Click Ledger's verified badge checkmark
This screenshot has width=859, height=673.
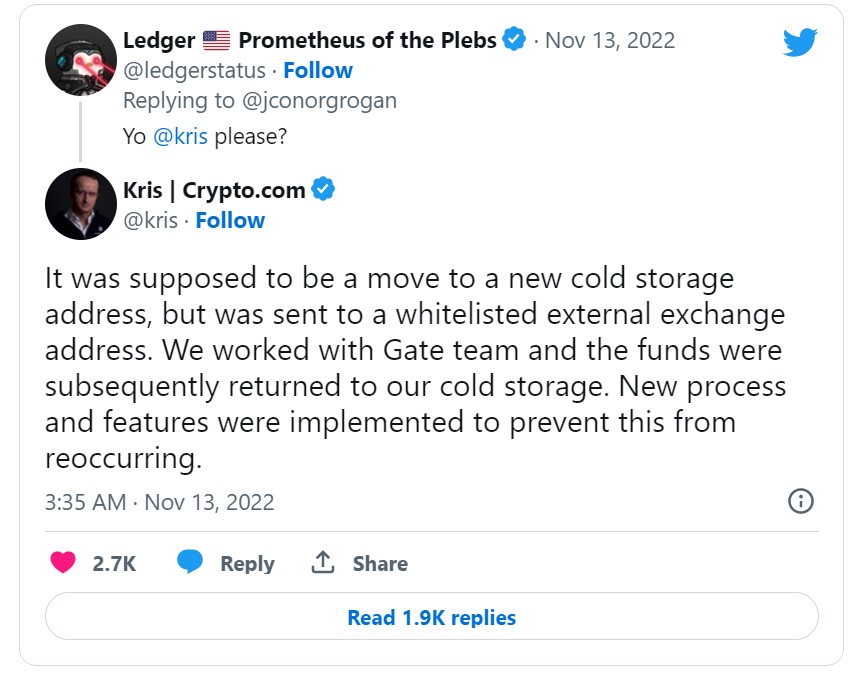514,40
